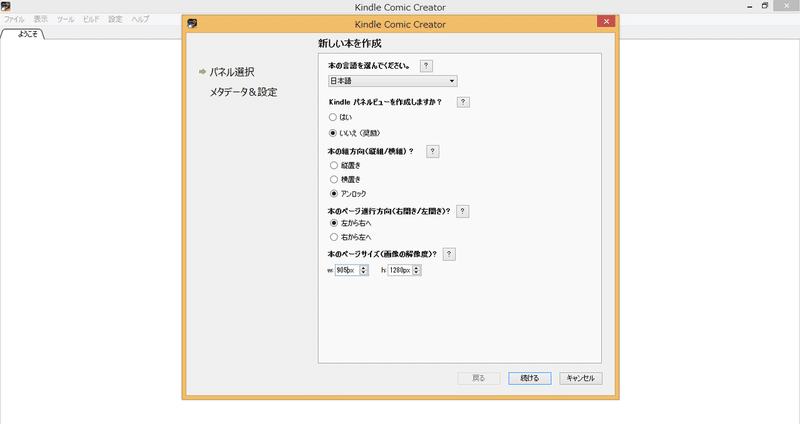Viewport: 800px width, 424px height.
Task: Click the キャンセル button
Action: click(x=581, y=378)
